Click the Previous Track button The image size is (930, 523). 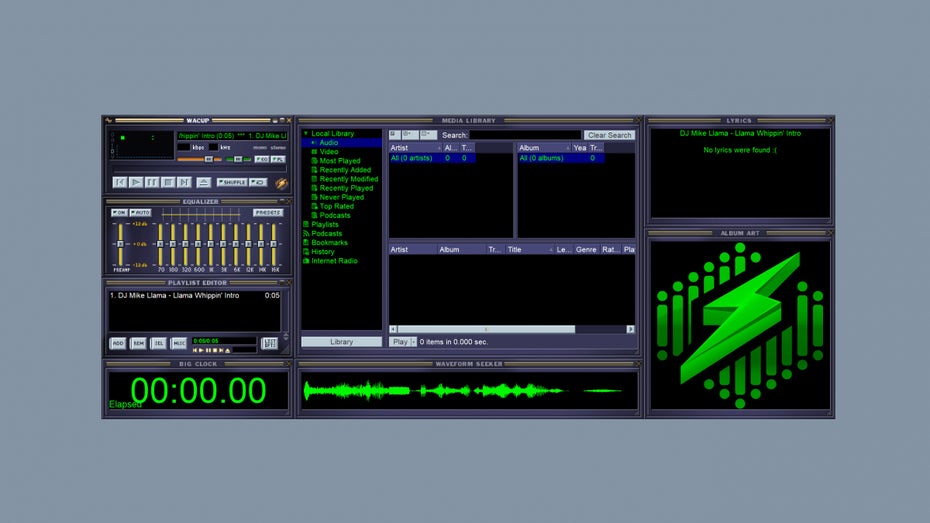click(x=120, y=183)
